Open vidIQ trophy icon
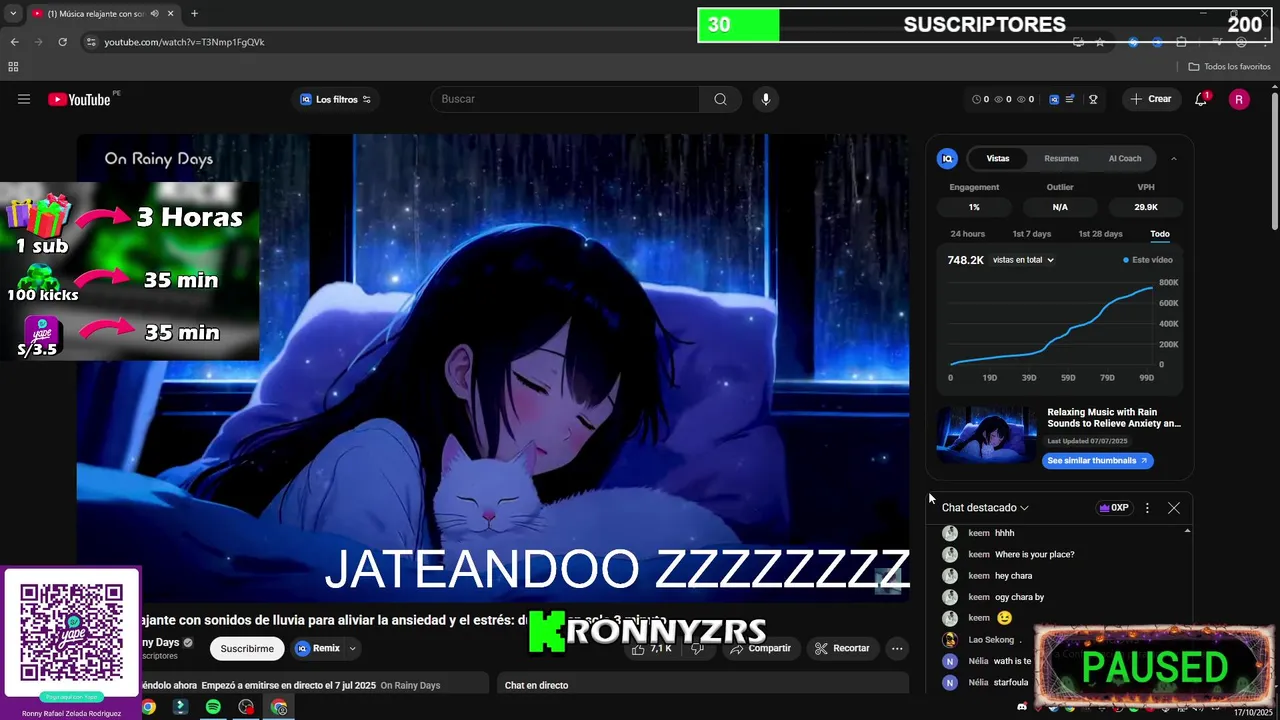The width and height of the screenshot is (1280, 720). (x=1093, y=99)
